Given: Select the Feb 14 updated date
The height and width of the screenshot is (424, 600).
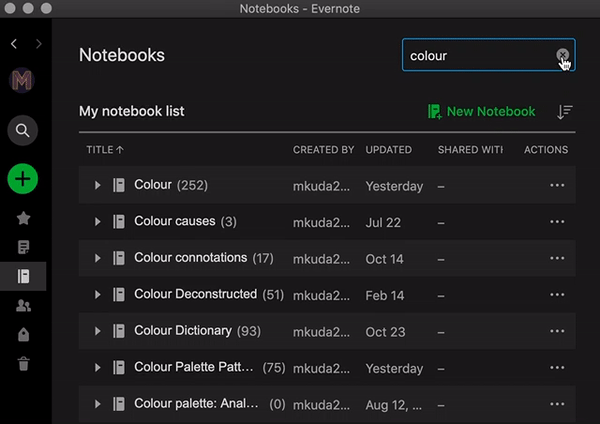Looking at the screenshot, I should pyautogui.click(x=385, y=295).
